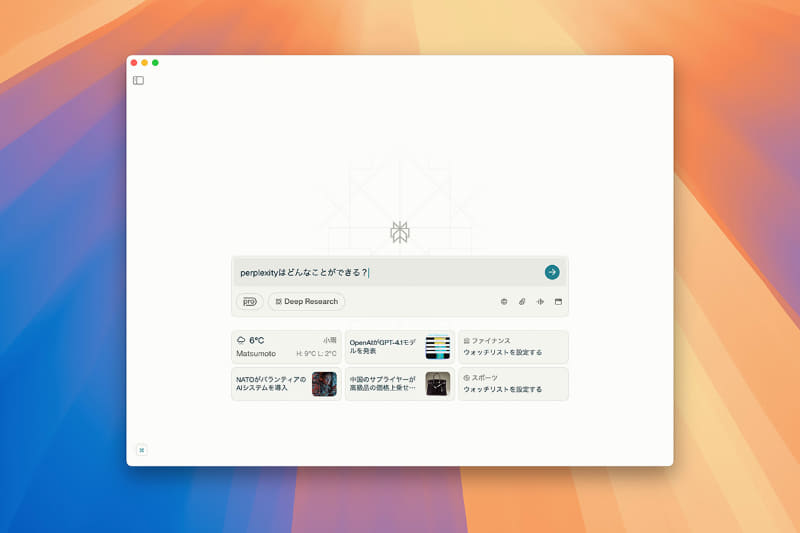Screen dimensions: 800x533
Task: Click the small icon at window's bottom-left corner
Action: tap(142, 450)
